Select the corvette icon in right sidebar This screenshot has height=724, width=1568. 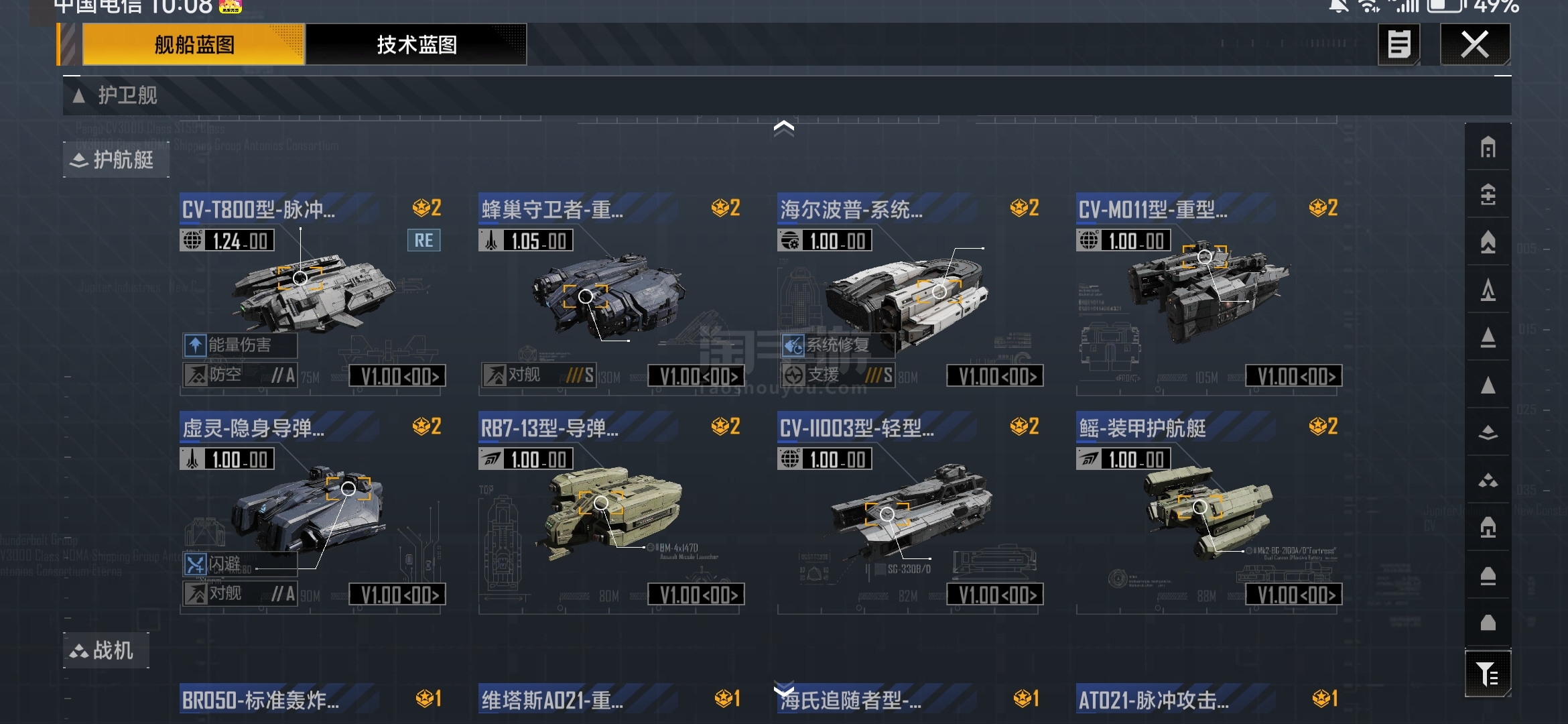1488,432
